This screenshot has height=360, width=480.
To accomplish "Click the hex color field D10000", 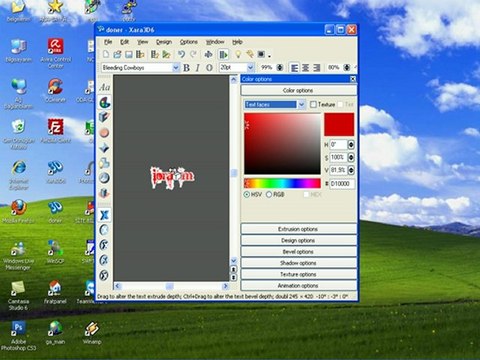I will (x=342, y=184).
